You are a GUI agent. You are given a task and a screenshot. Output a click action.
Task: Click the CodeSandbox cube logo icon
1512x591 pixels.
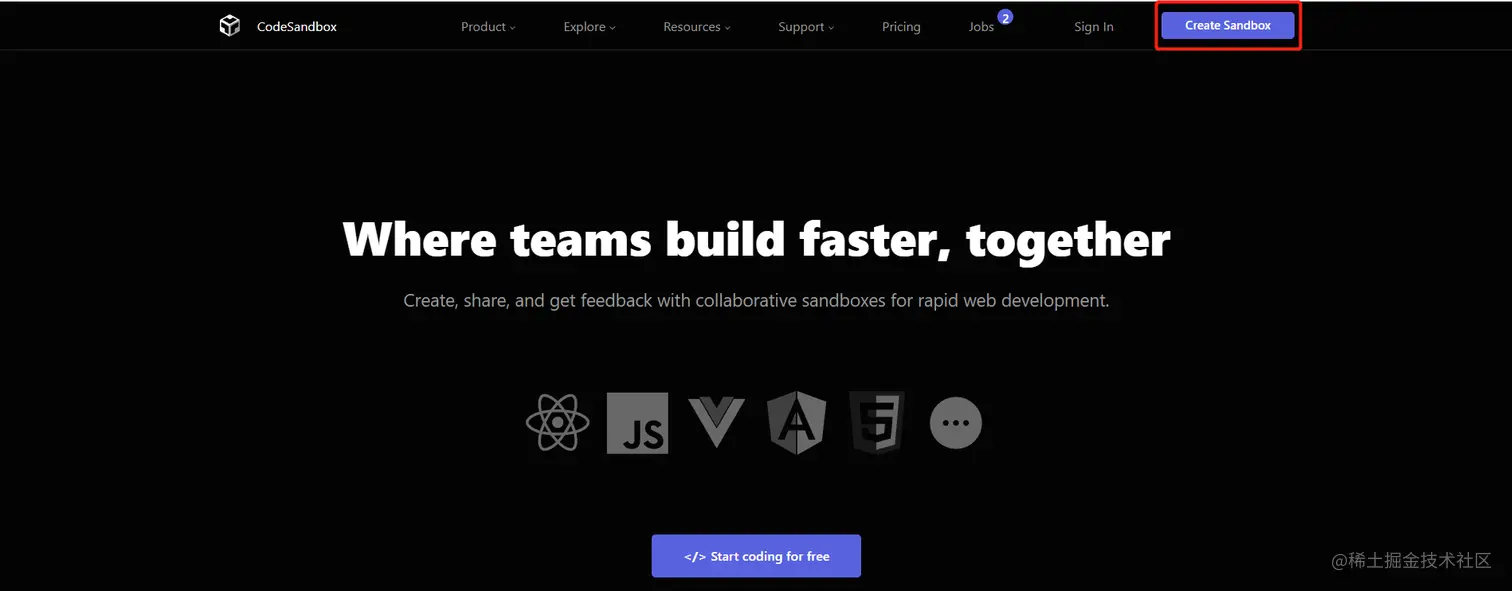[230, 26]
